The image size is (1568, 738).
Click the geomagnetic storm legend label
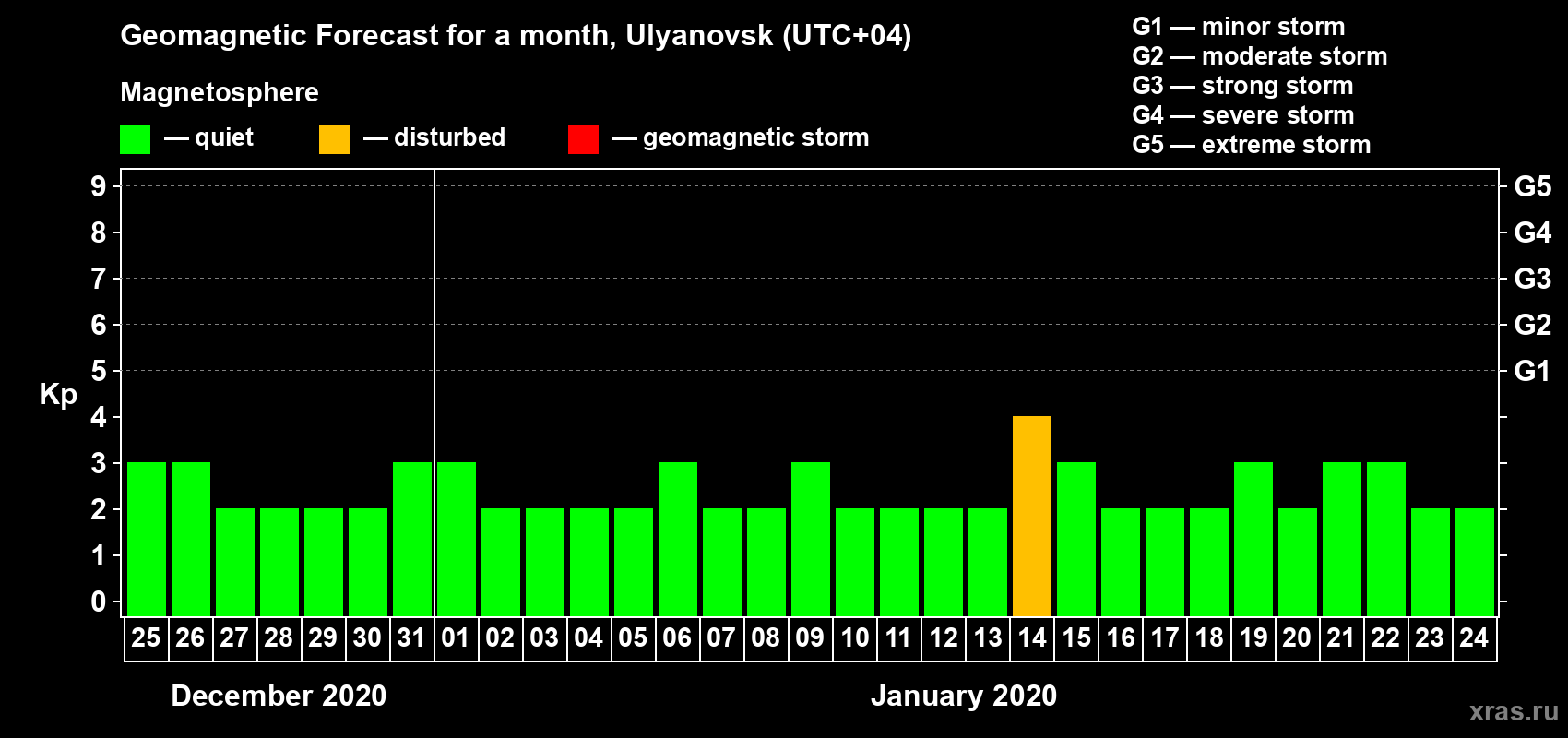[x=755, y=137]
